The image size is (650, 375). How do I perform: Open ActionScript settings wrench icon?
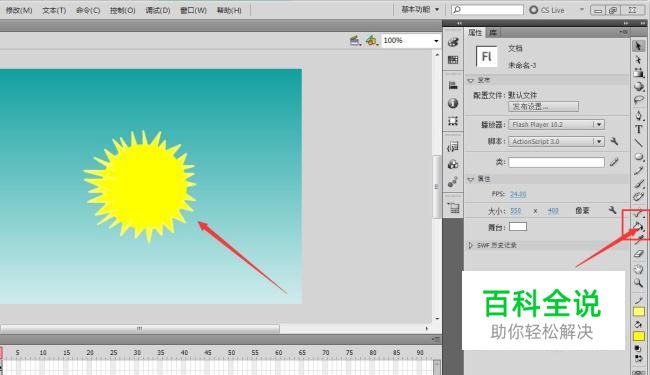[x=614, y=141]
